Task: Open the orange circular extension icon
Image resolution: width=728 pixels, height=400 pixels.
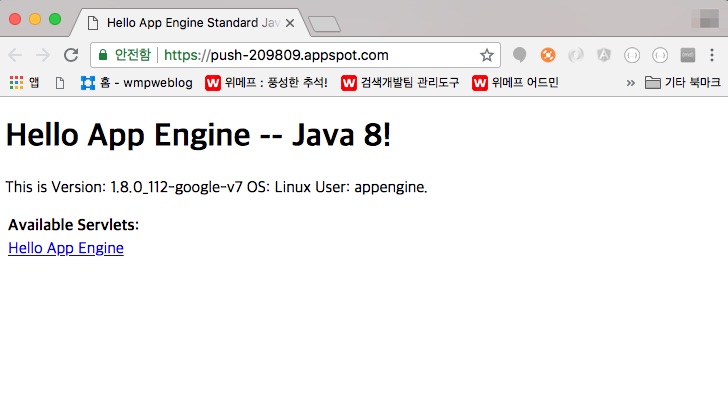Action: tap(548, 56)
